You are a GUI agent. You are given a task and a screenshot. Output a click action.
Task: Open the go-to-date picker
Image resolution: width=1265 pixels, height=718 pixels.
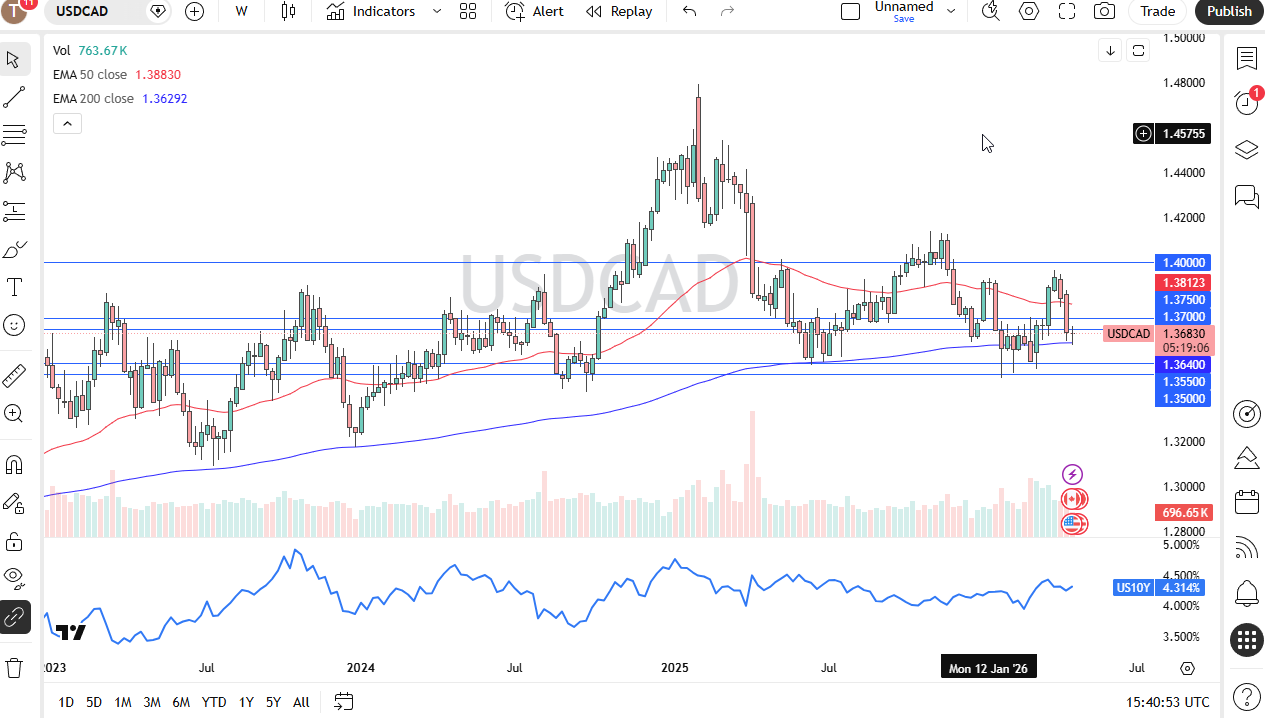[x=344, y=702]
